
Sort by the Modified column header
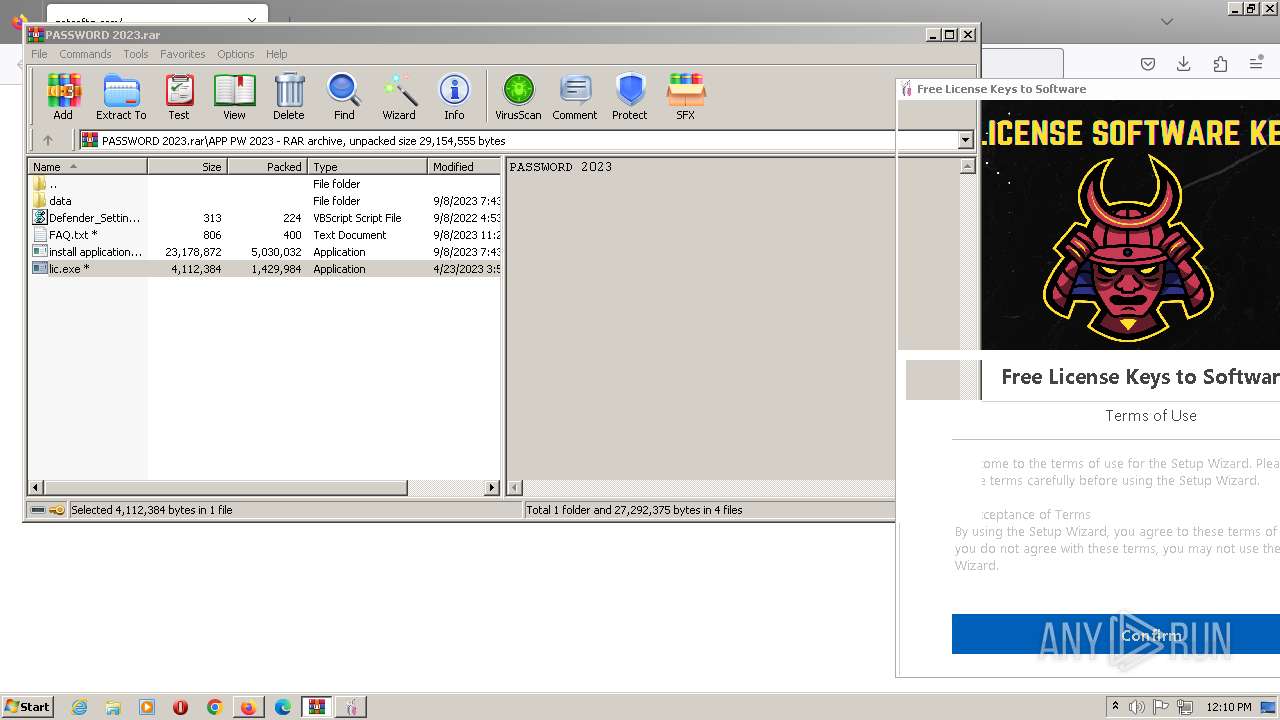pyautogui.click(x=464, y=167)
